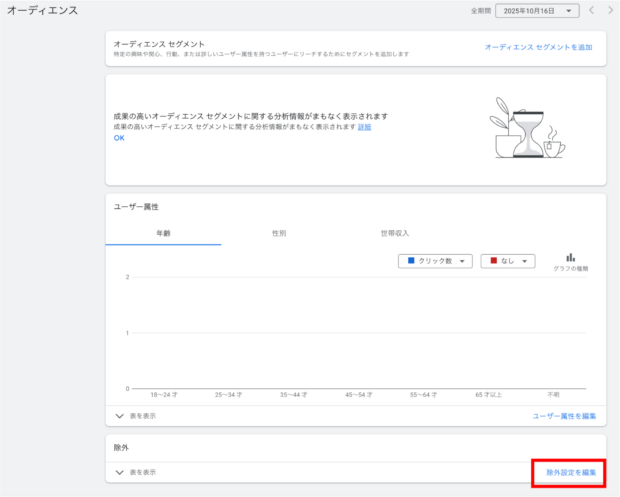
Task: Click the 55〜64 才 axis label
Action: coord(423,395)
